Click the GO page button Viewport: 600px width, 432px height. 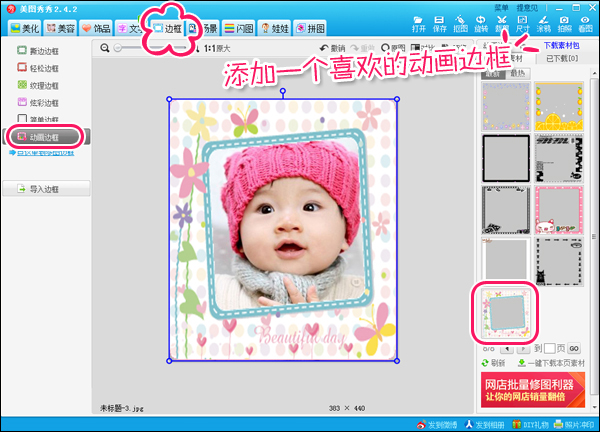coord(574,349)
